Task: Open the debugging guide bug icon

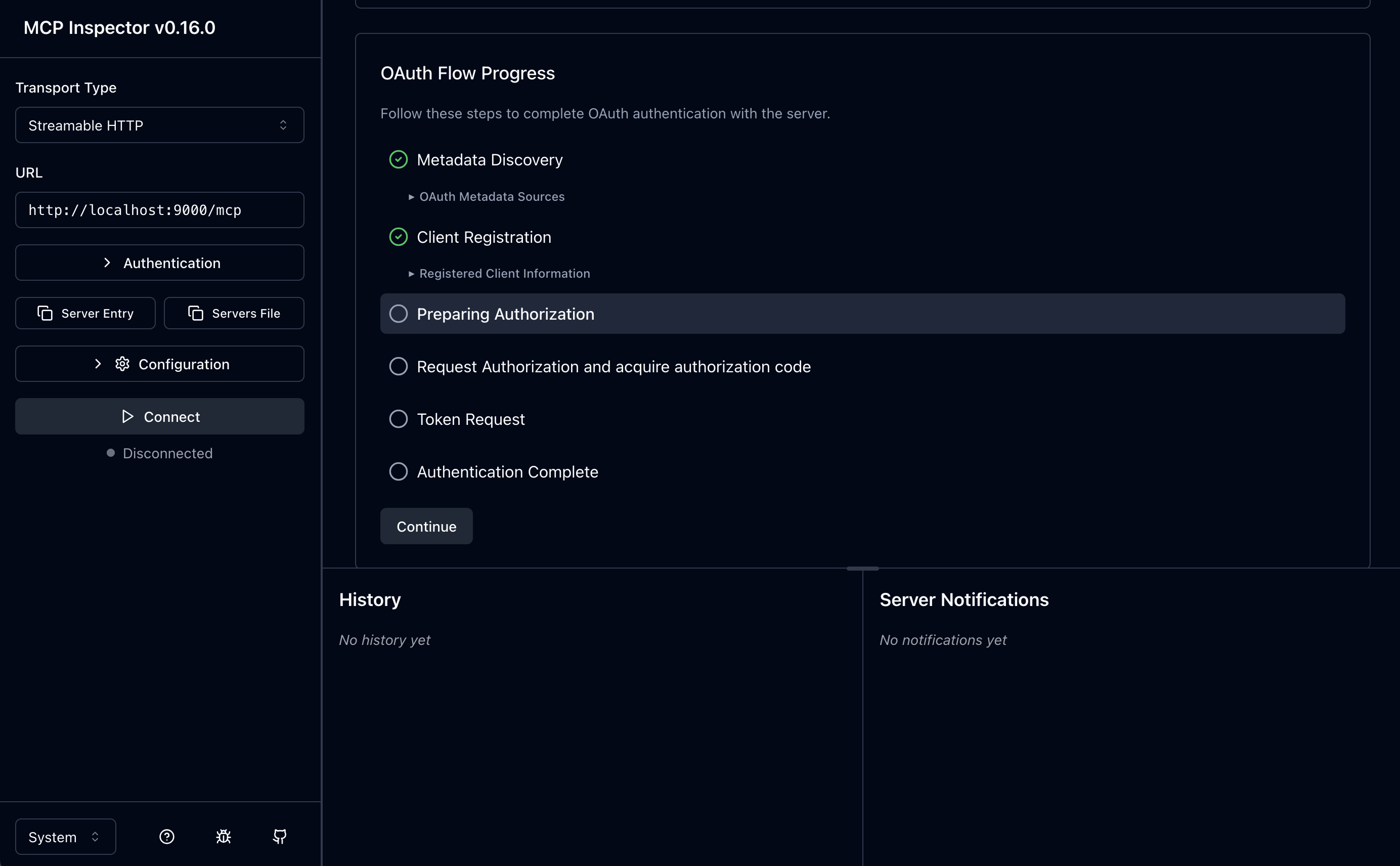Action: click(x=224, y=837)
